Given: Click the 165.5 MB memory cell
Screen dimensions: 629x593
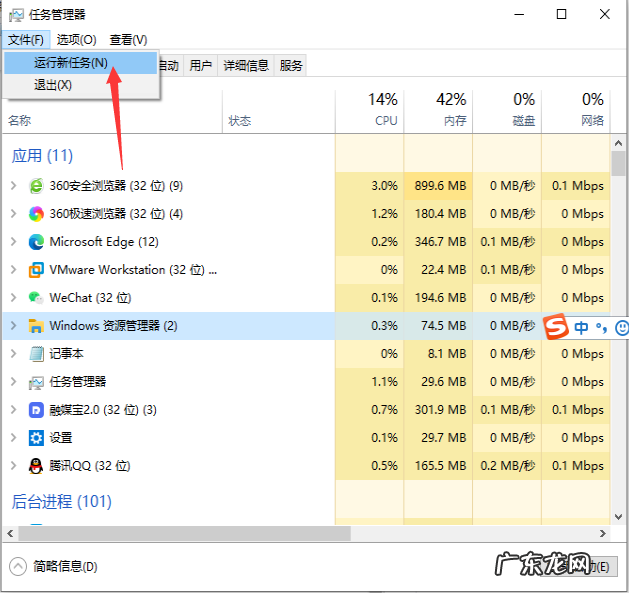Looking at the screenshot, I should point(440,466).
